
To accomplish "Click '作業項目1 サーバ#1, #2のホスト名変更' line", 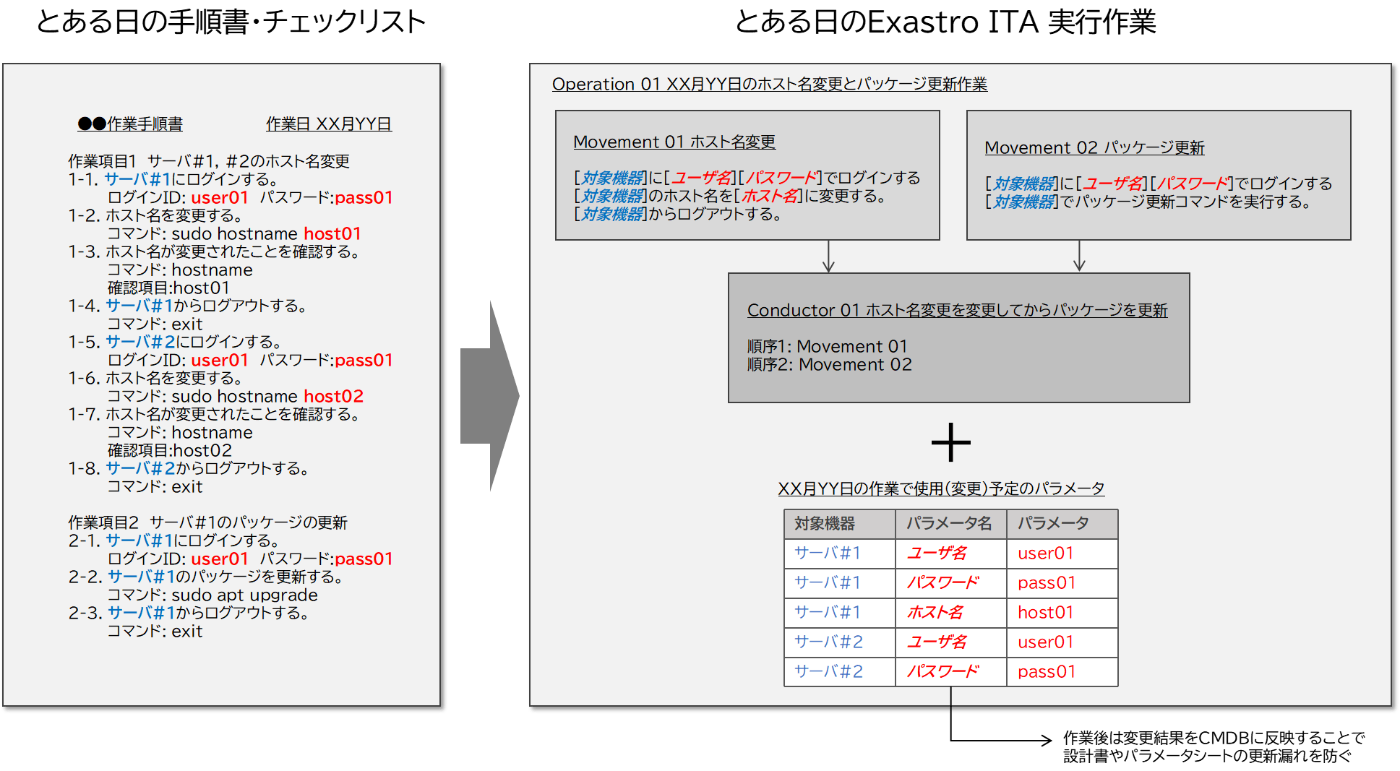I will tap(209, 161).
